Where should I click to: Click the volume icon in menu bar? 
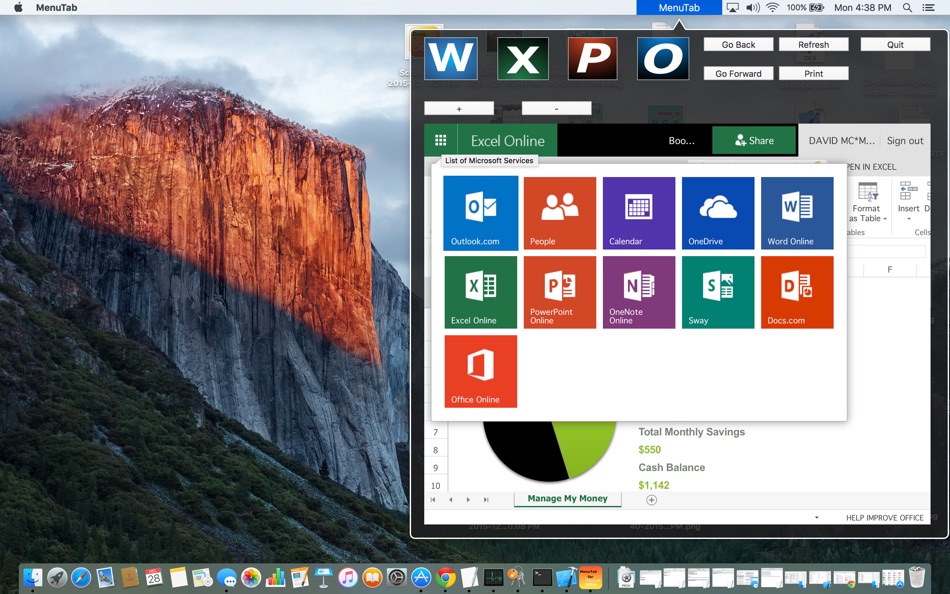(x=752, y=7)
